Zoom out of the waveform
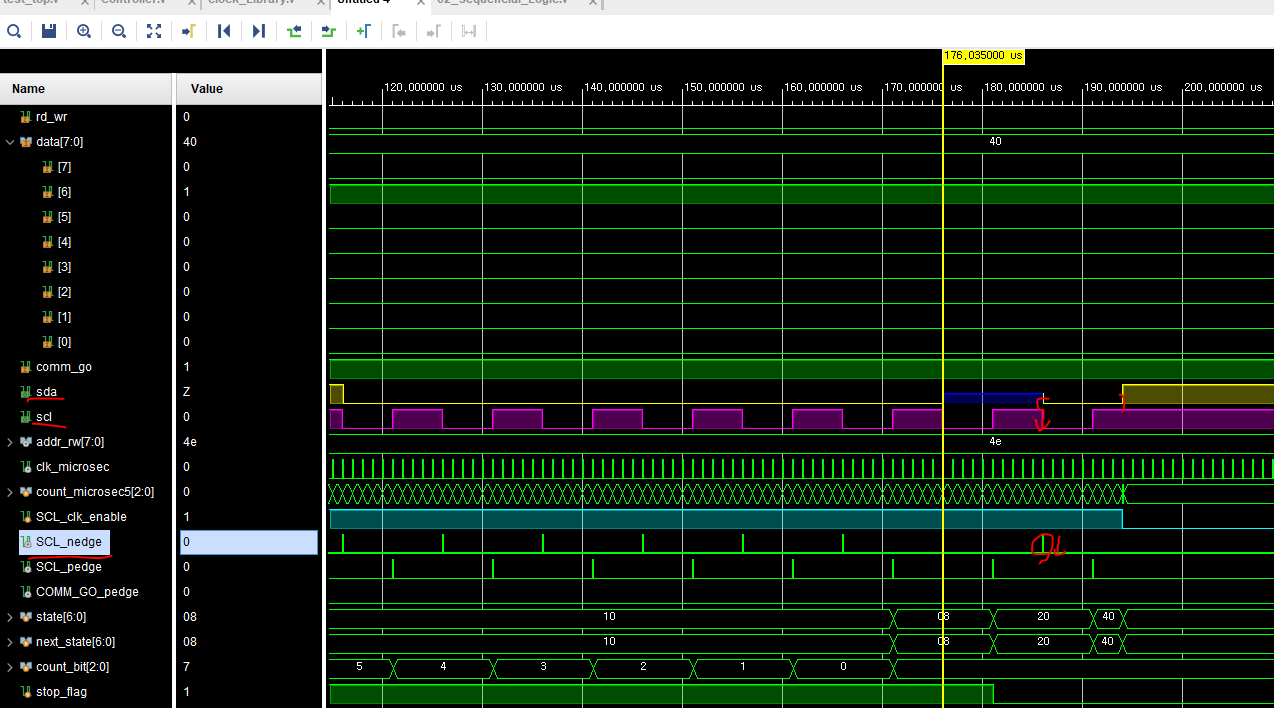 coord(119,31)
